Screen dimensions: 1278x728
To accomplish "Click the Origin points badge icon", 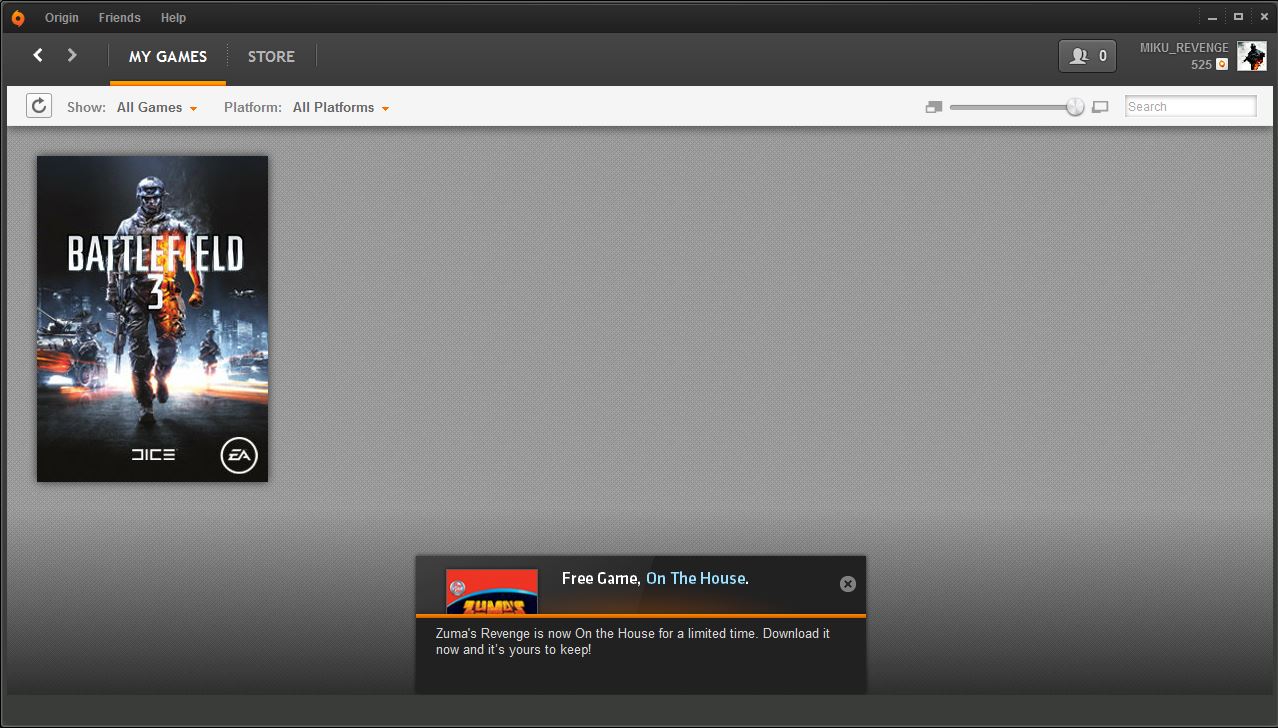I will 1221,64.
